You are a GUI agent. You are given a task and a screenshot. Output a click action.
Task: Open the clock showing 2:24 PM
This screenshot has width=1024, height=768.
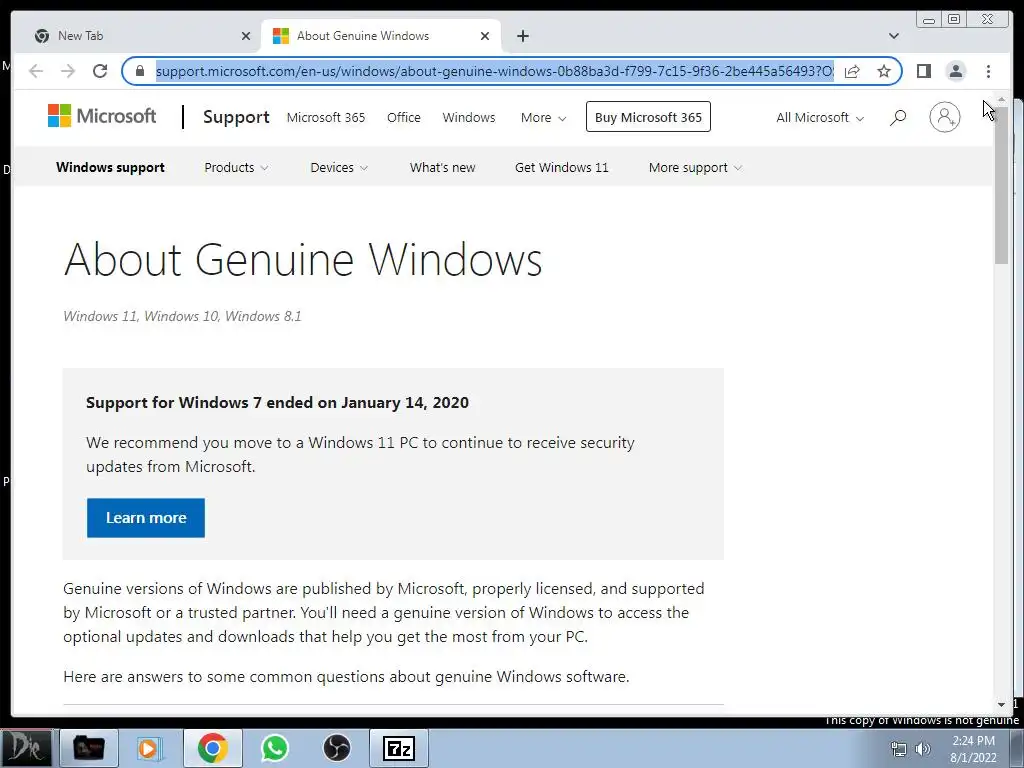tap(973, 749)
